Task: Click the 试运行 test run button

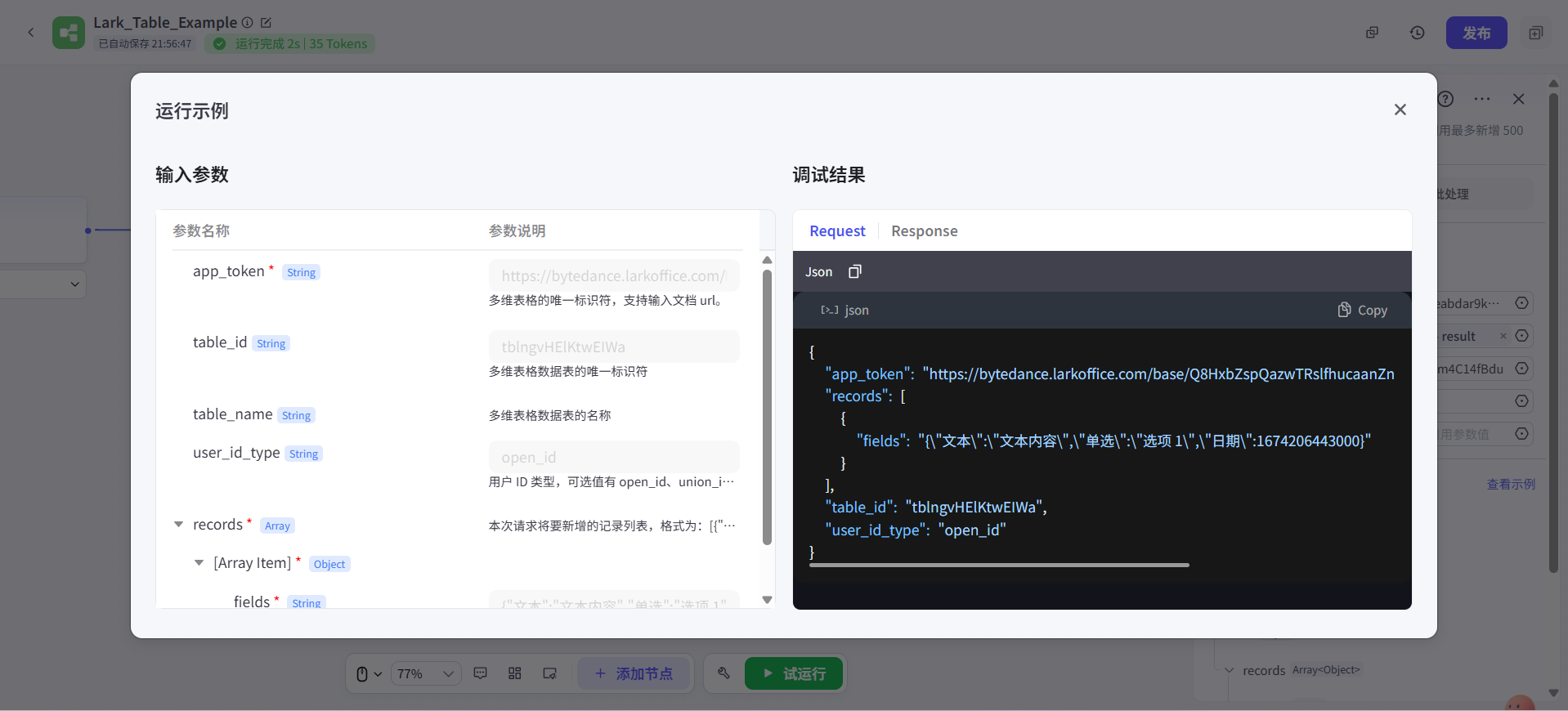Action: [794, 673]
